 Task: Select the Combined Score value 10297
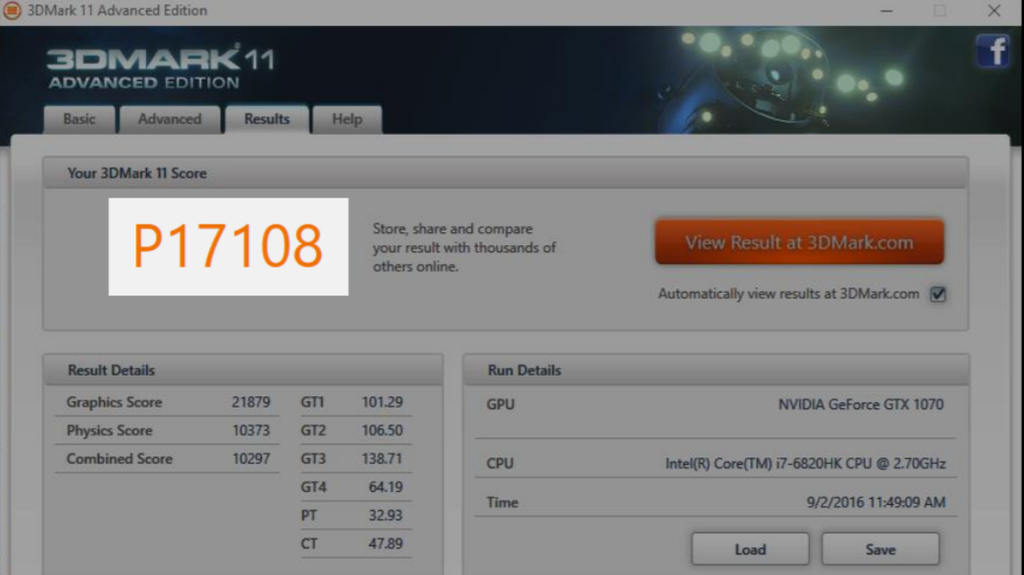251,459
